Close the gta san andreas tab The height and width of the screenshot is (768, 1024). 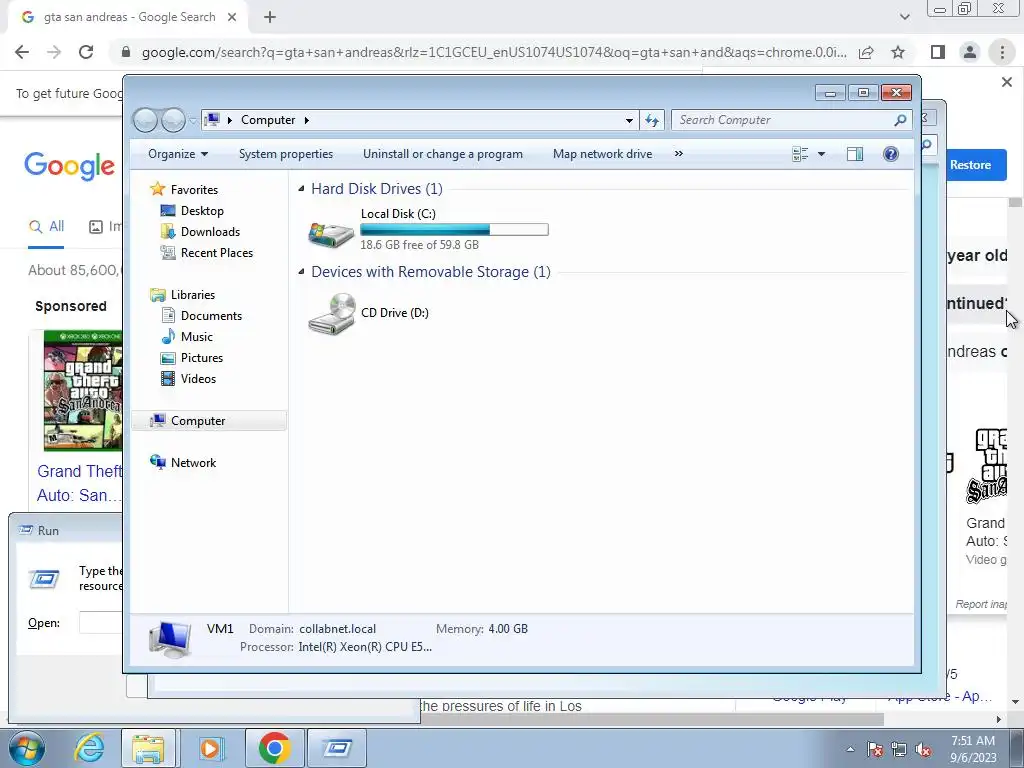[232, 17]
